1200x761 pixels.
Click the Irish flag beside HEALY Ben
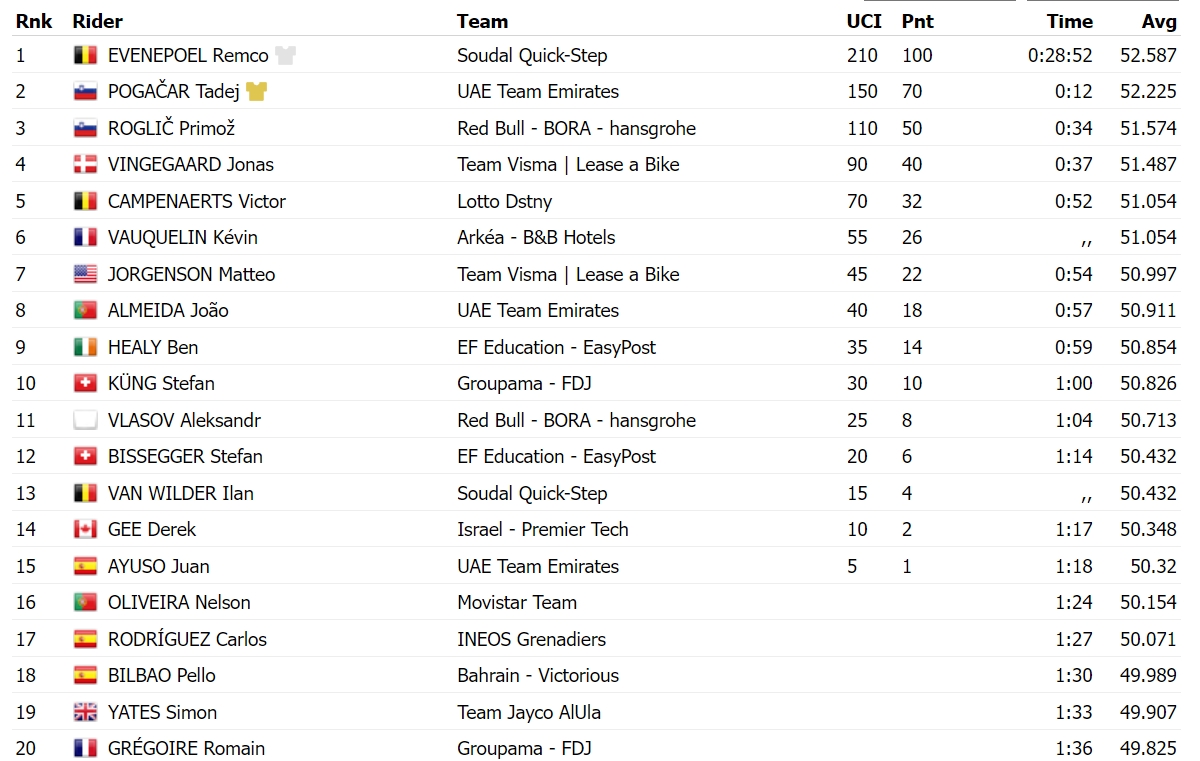[x=85, y=347]
